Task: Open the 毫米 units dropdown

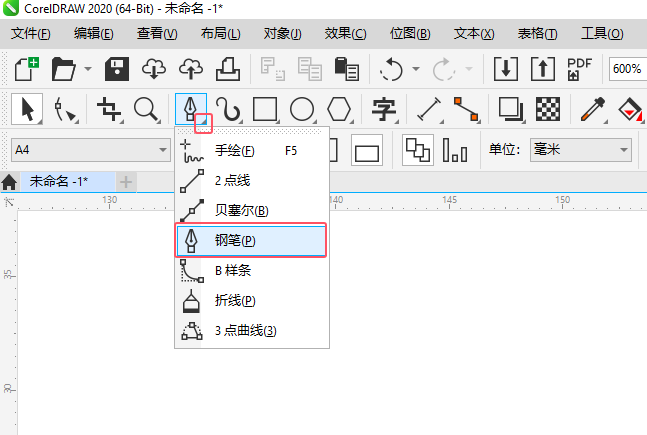Action: pos(581,150)
